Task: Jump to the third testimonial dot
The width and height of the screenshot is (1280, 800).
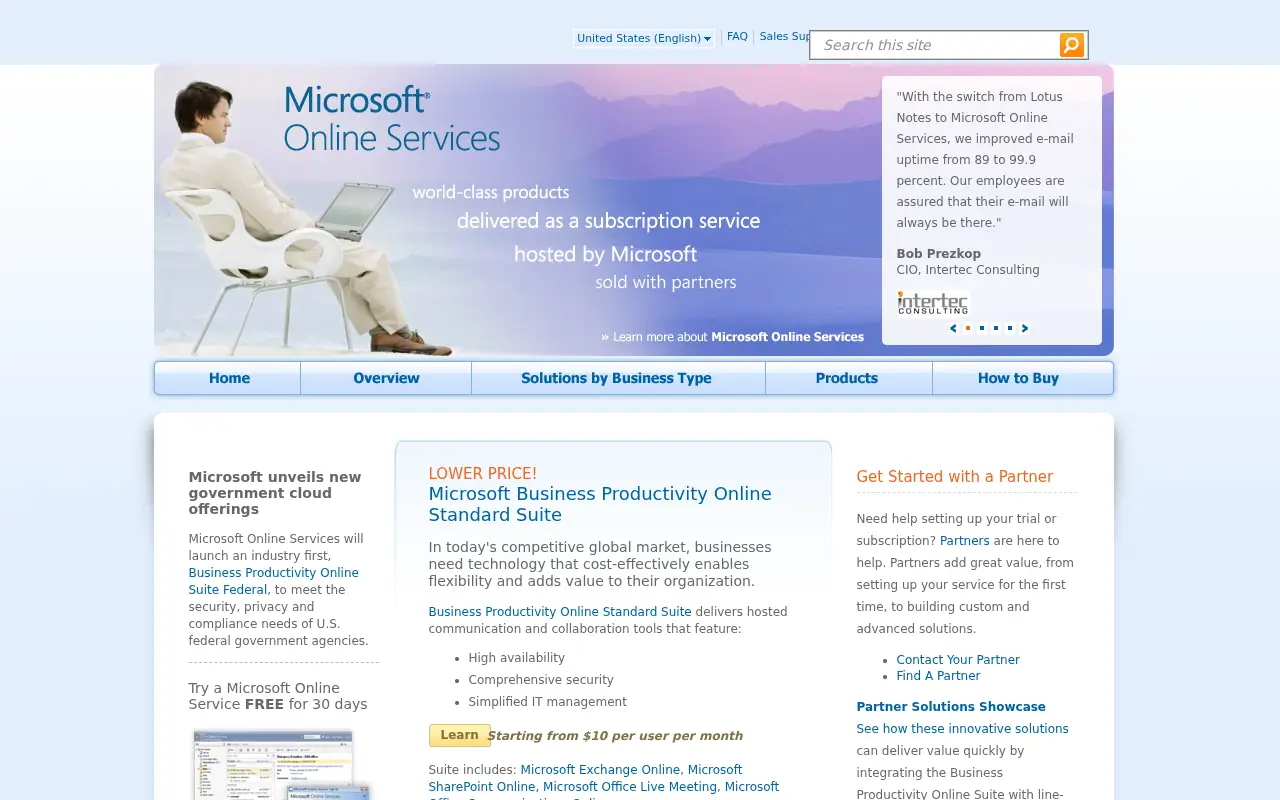Action: pyautogui.click(x=996, y=328)
